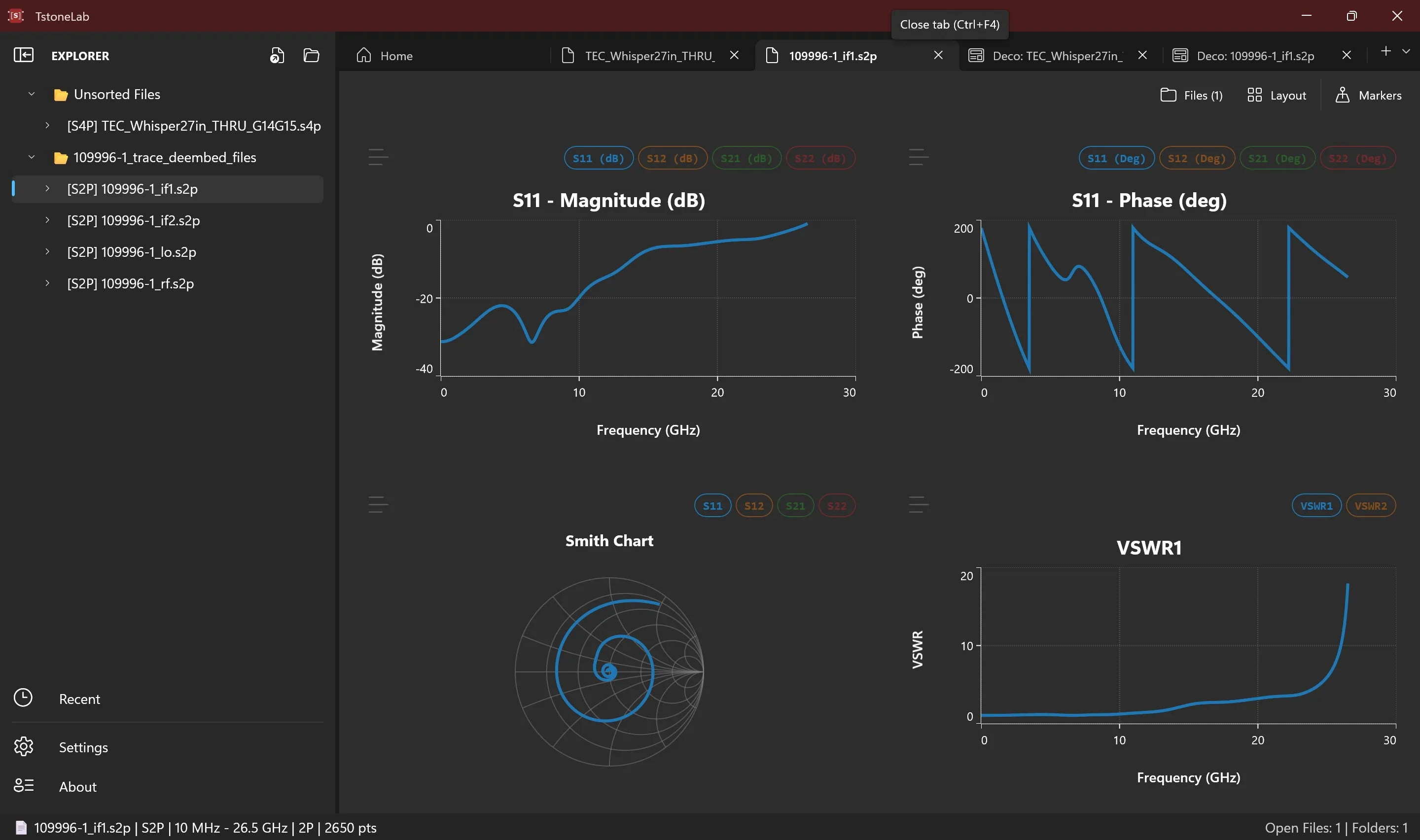Toggle the Smith Chart S12 trace
The height and width of the screenshot is (840, 1420).
click(754, 505)
